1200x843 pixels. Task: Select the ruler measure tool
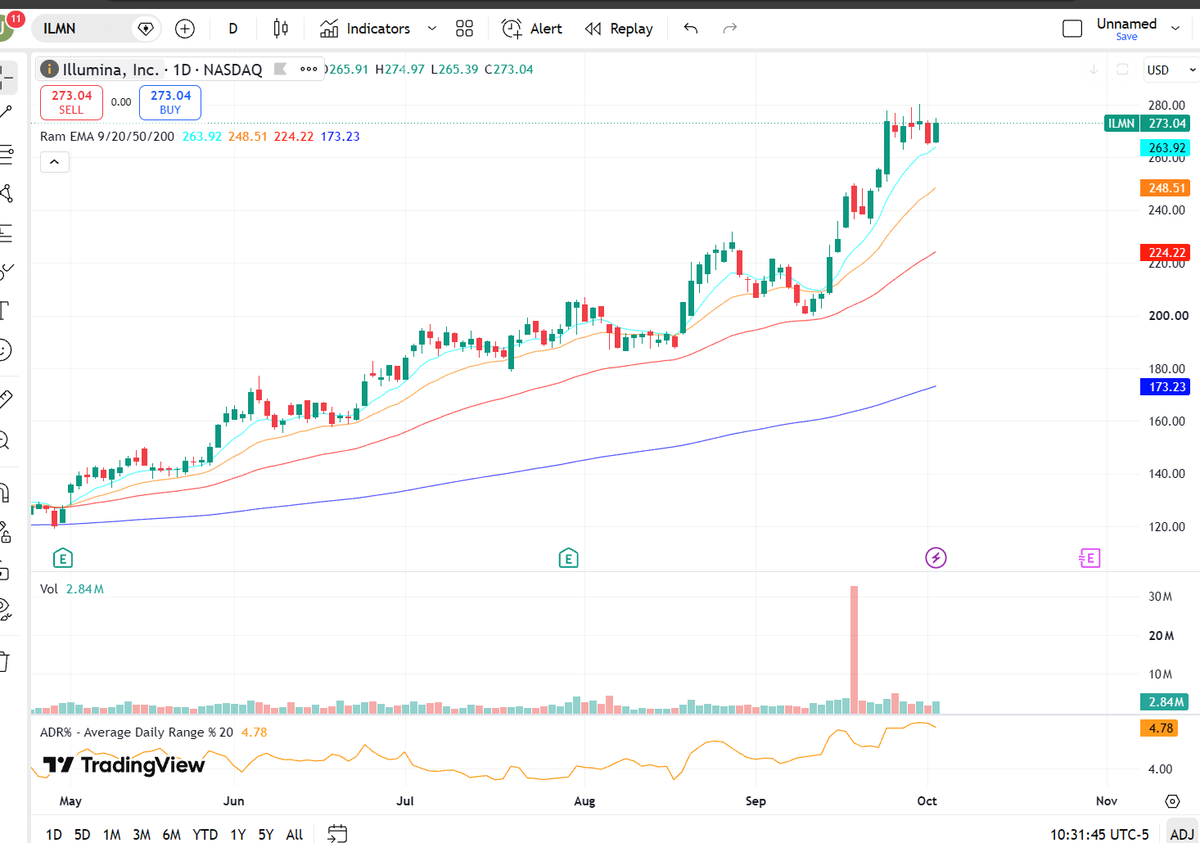(4, 399)
